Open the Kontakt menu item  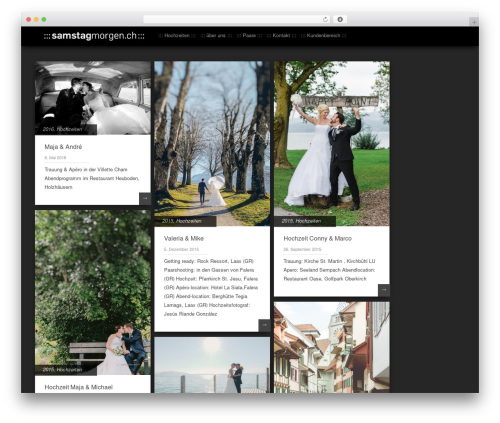pyautogui.click(x=281, y=36)
